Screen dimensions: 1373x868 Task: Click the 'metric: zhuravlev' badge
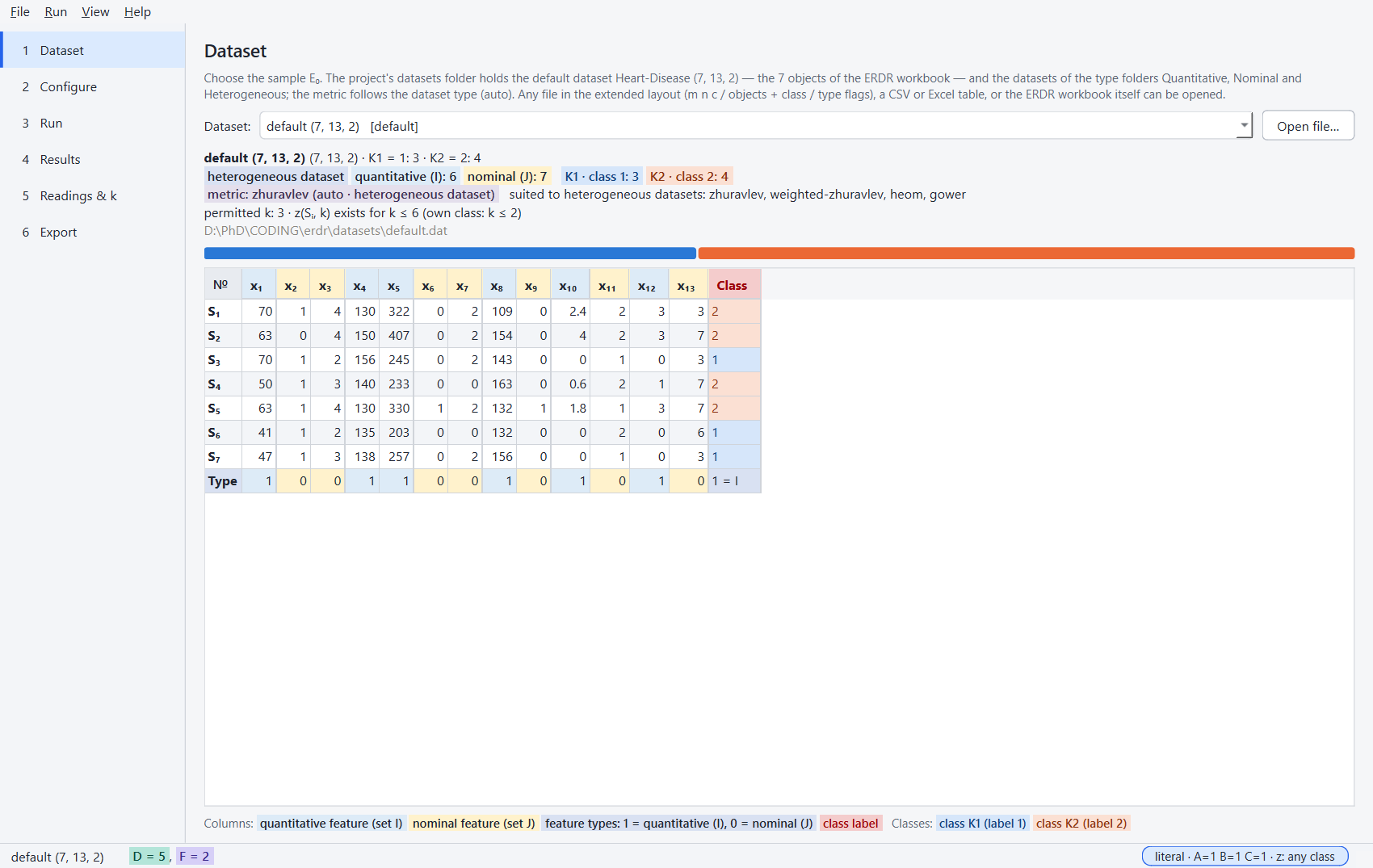coord(351,195)
